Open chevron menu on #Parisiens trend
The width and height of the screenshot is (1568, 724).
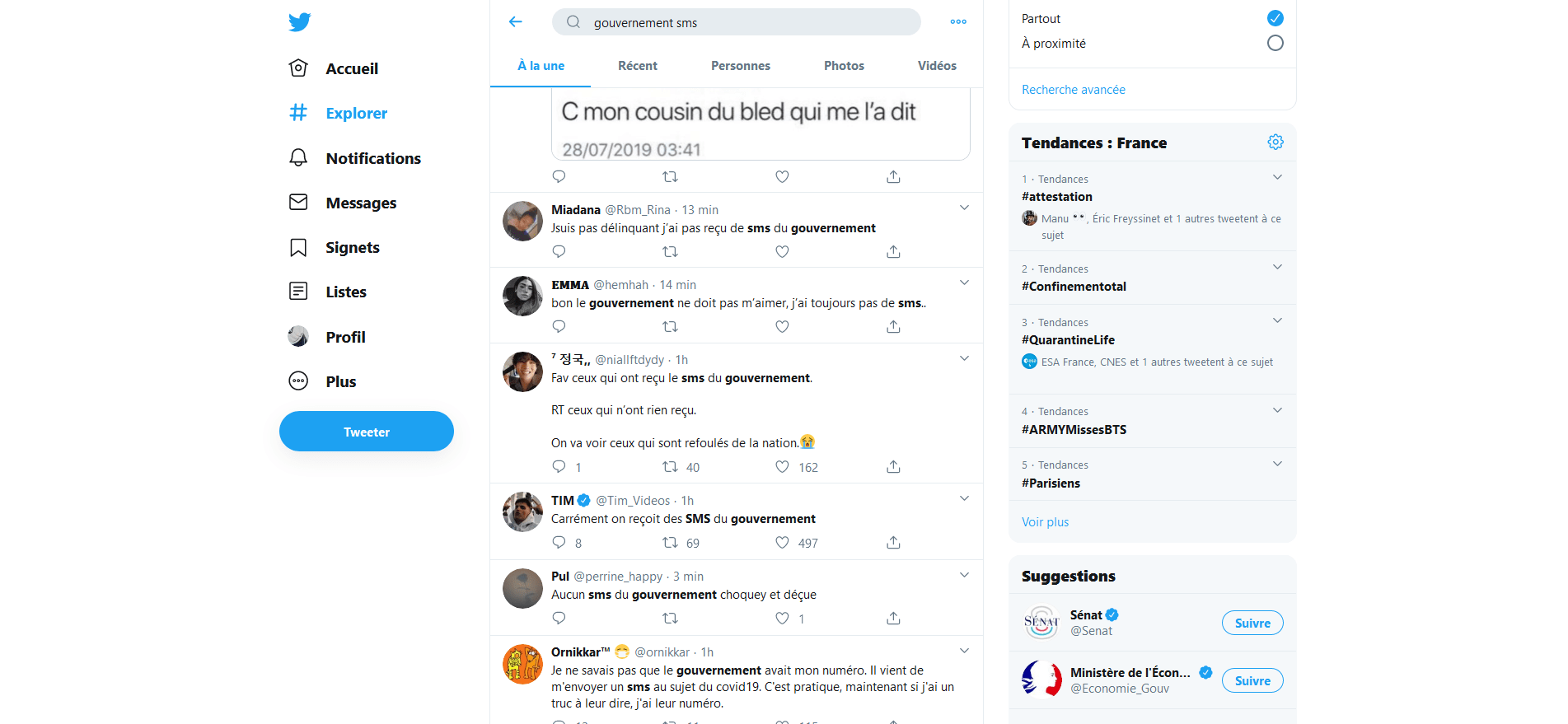[x=1277, y=464]
